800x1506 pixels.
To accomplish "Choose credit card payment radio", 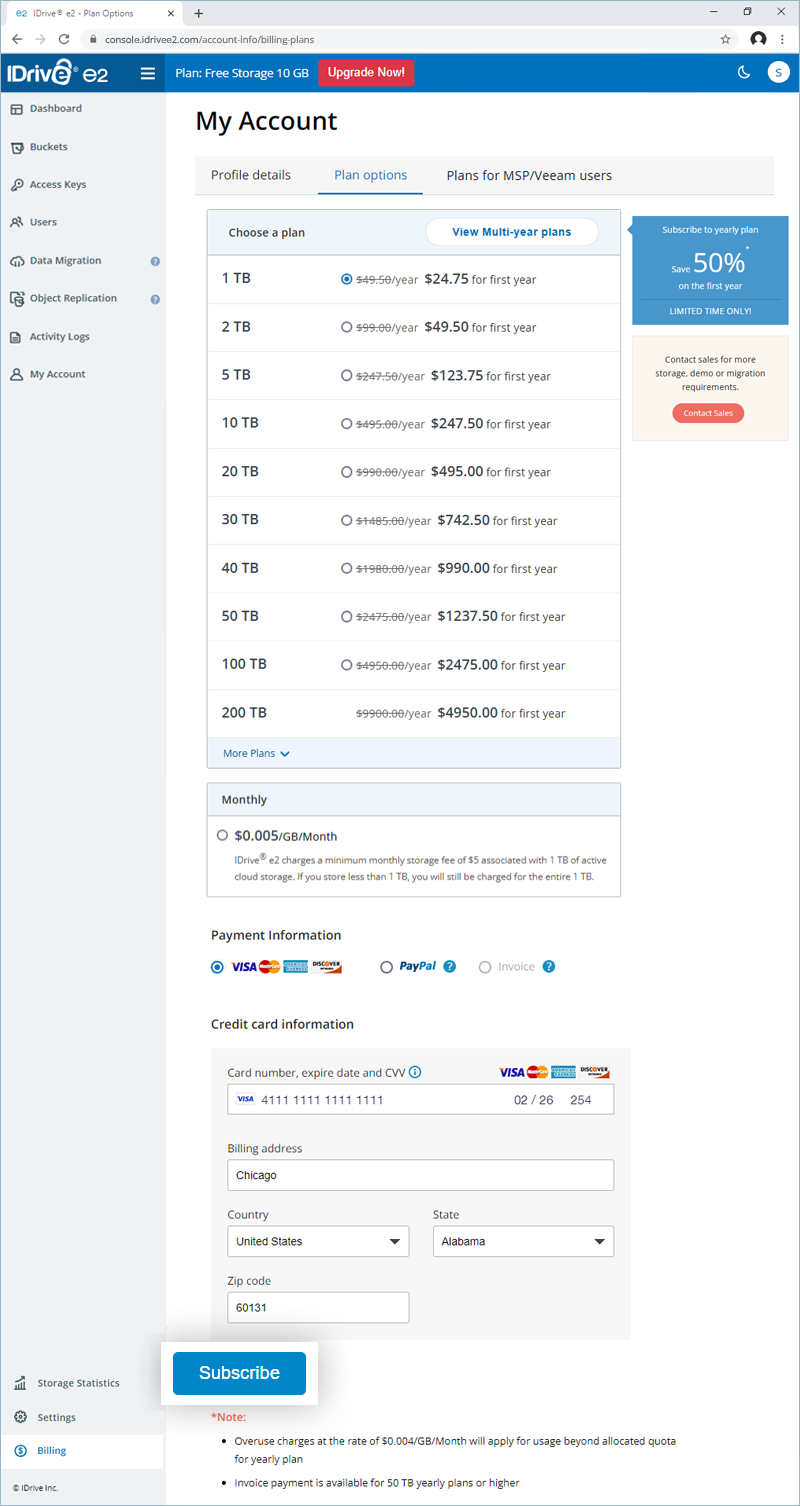I will [x=217, y=967].
